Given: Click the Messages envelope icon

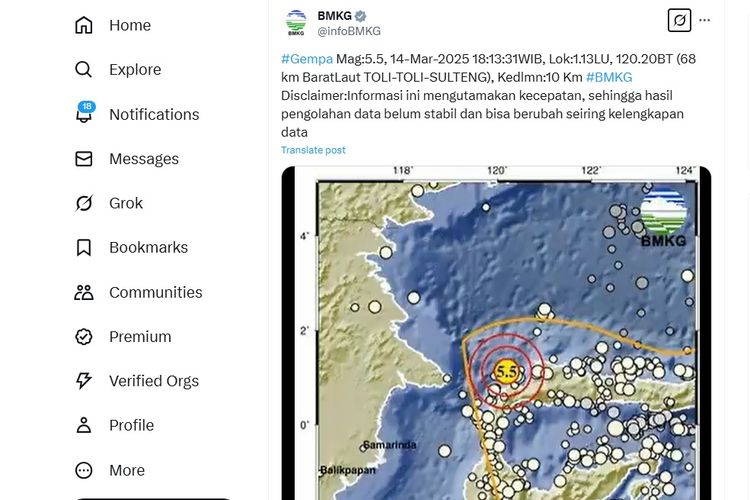Looking at the screenshot, I should 84,158.
